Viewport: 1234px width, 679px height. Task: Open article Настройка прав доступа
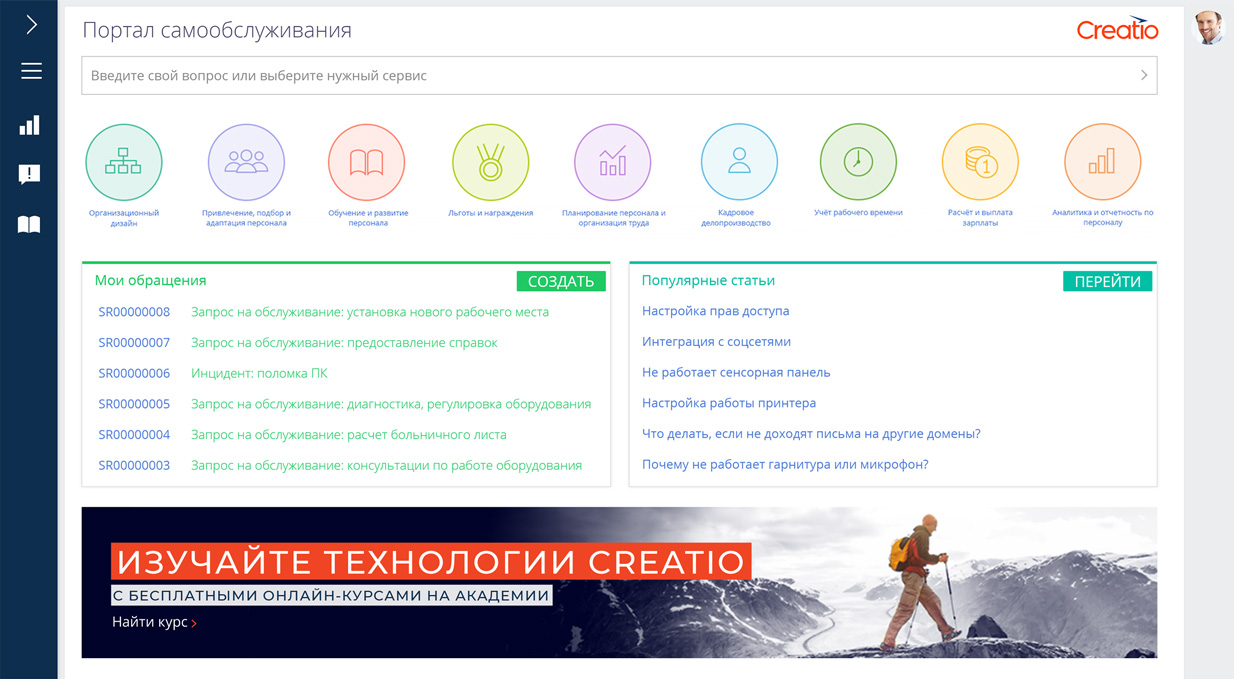(x=716, y=311)
